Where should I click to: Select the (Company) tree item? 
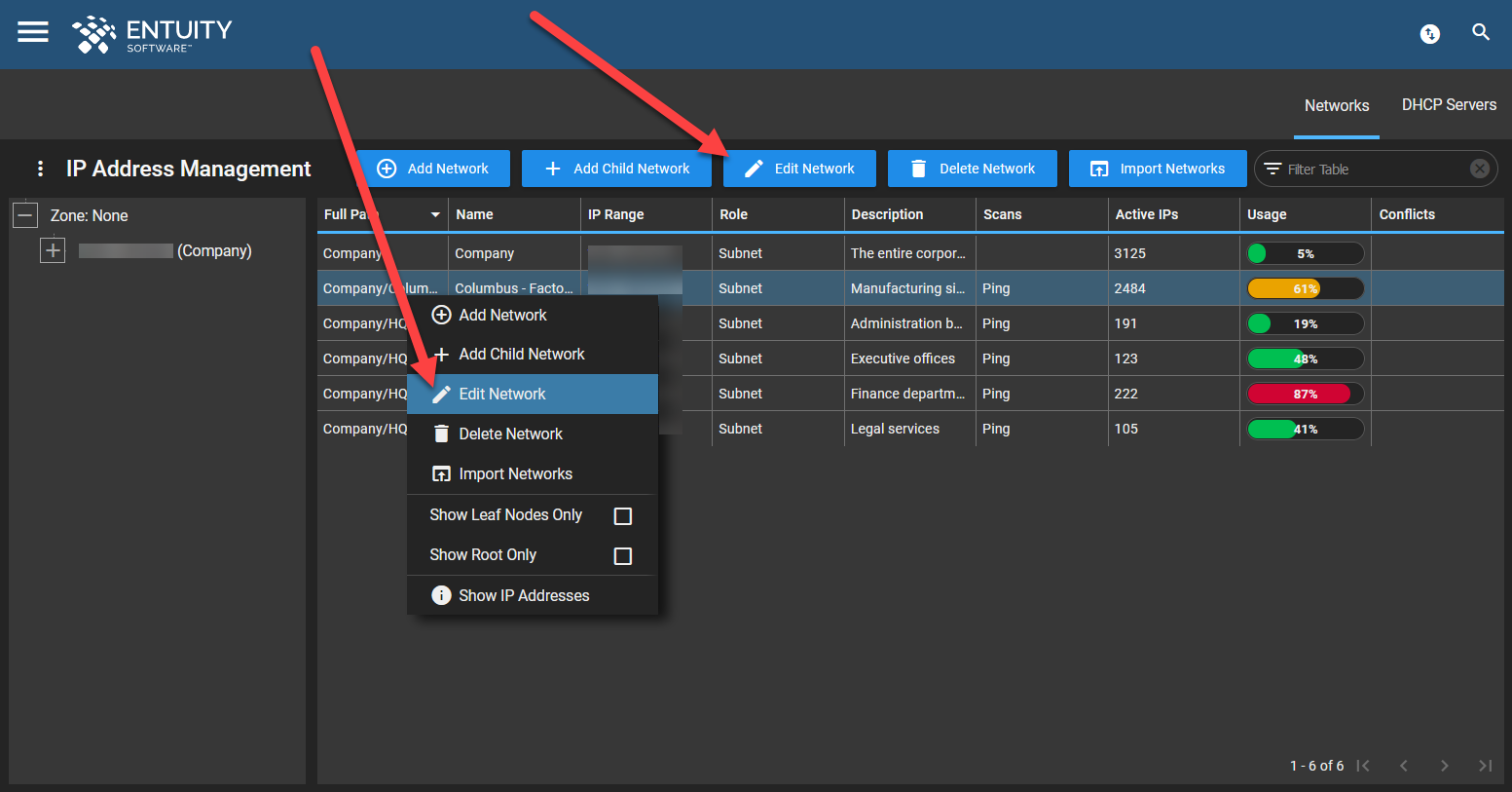[166, 250]
